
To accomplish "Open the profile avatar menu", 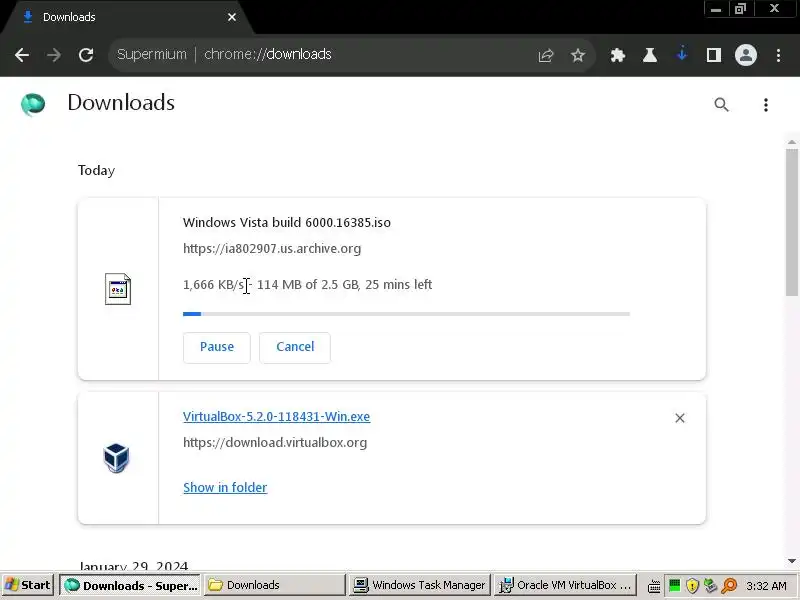I will point(745,55).
